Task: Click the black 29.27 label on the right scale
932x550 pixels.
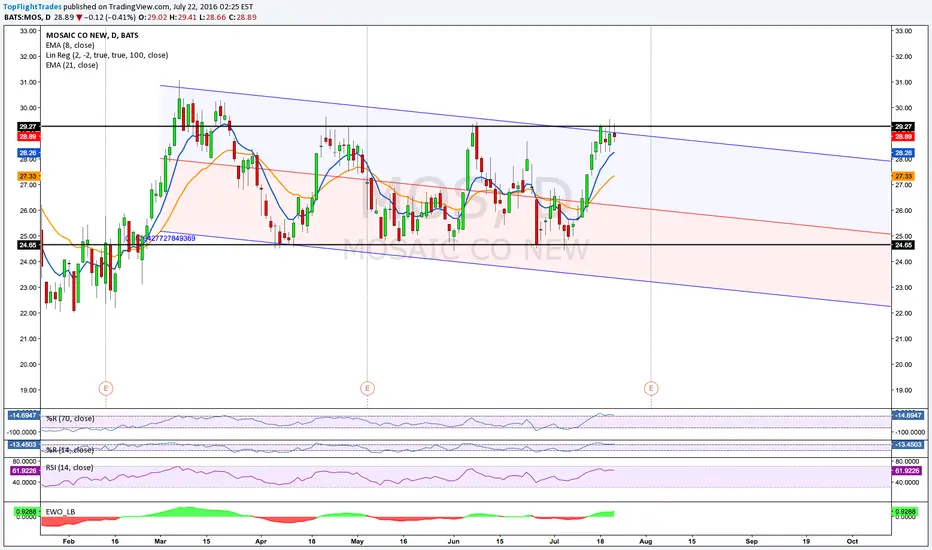Action: [x=903, y=127]
